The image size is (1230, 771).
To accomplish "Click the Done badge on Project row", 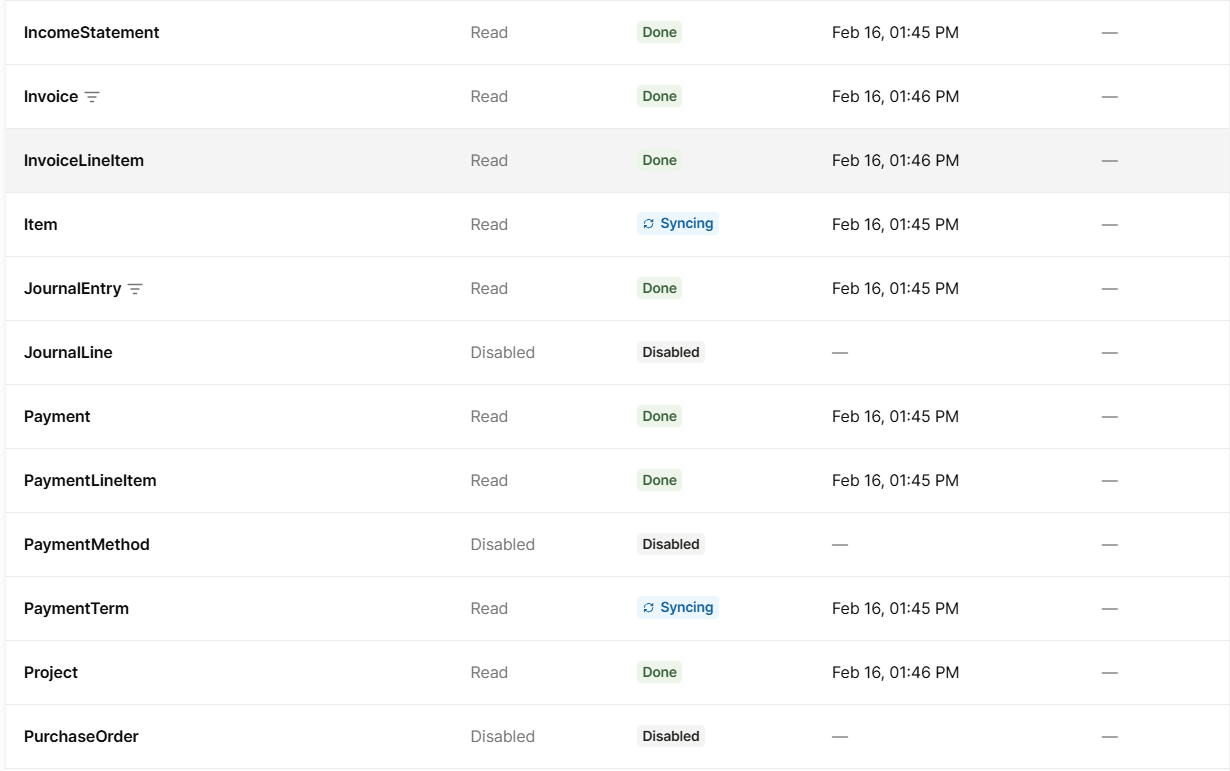I will click(x=659, y=672).
